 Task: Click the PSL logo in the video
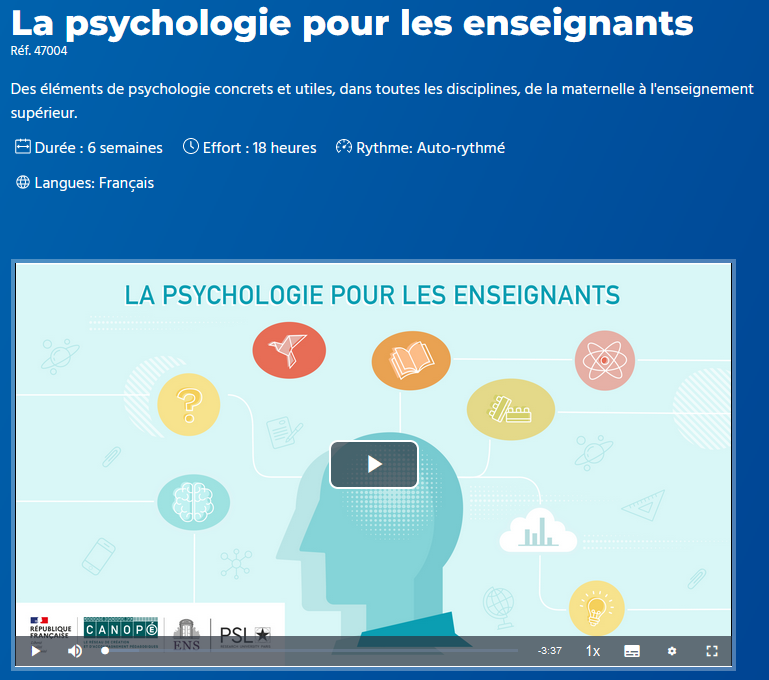[x=245, y=632]
